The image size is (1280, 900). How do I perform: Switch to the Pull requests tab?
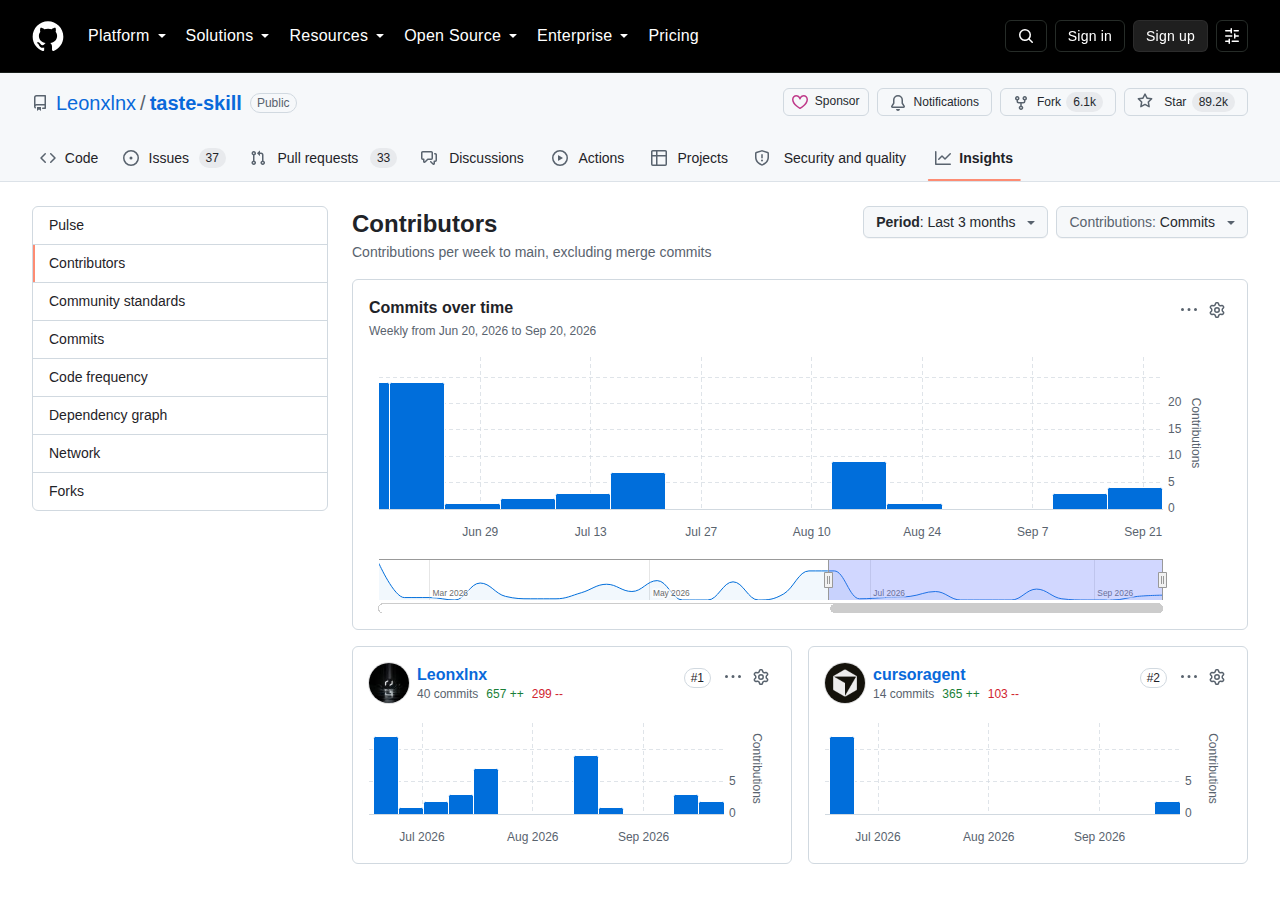coord(323,158)
